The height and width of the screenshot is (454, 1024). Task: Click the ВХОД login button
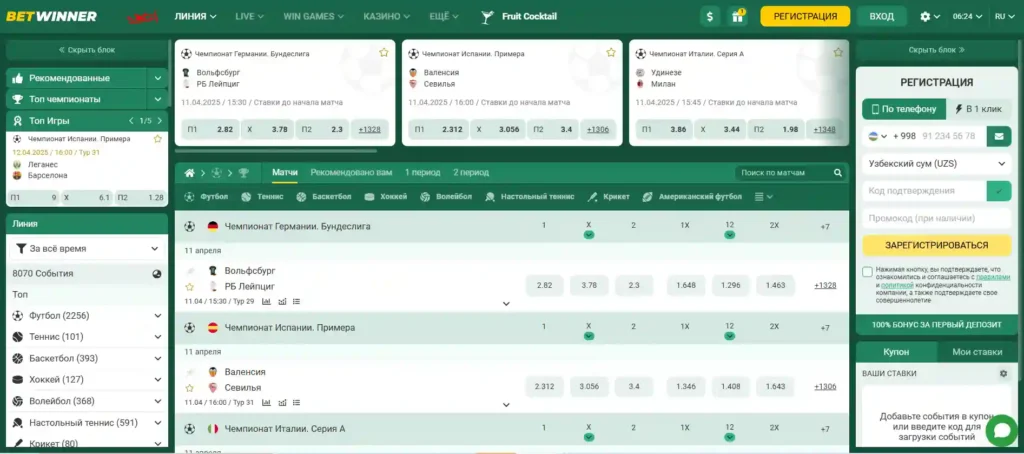pyautogui.click(x=882, y=16)
